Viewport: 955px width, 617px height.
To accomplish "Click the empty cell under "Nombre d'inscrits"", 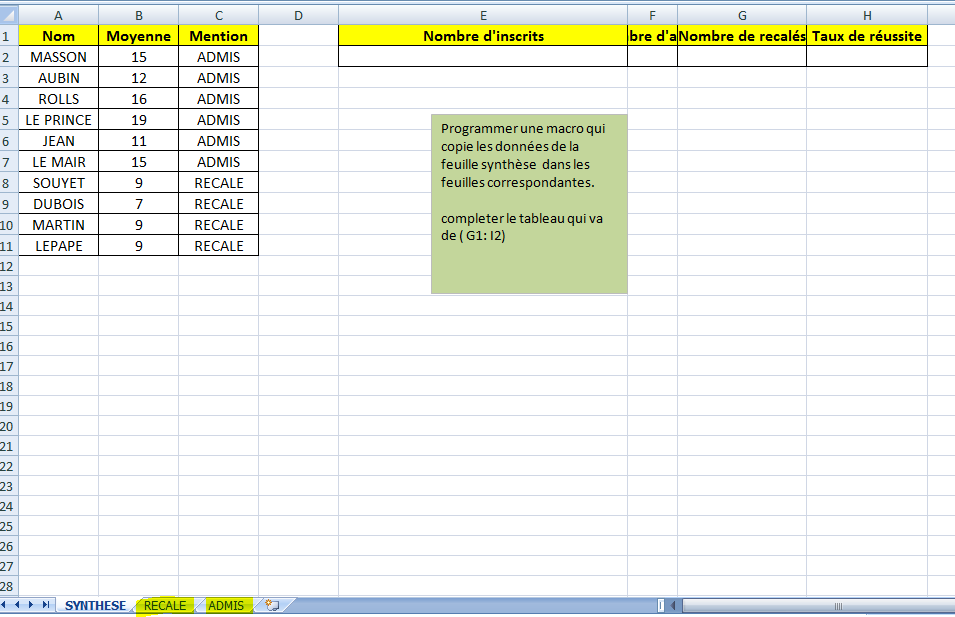I will pyautogui.click(x=483, y=57).
